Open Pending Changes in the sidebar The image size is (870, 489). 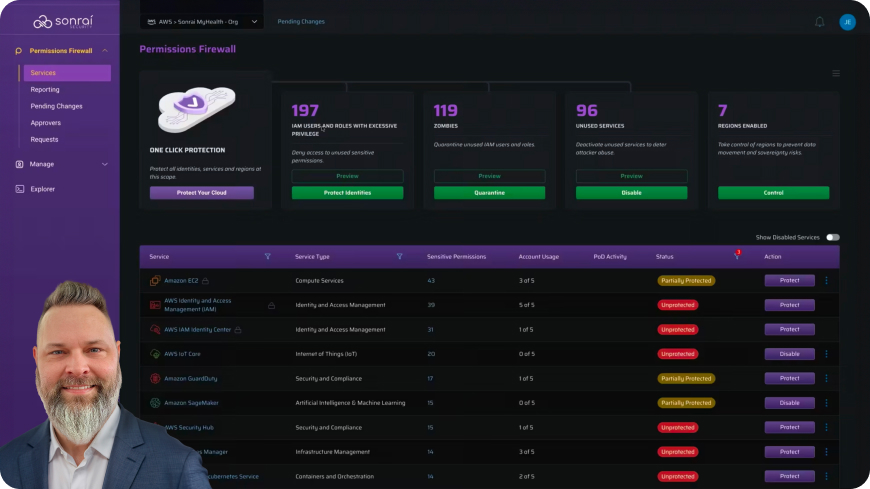point(56,106)
